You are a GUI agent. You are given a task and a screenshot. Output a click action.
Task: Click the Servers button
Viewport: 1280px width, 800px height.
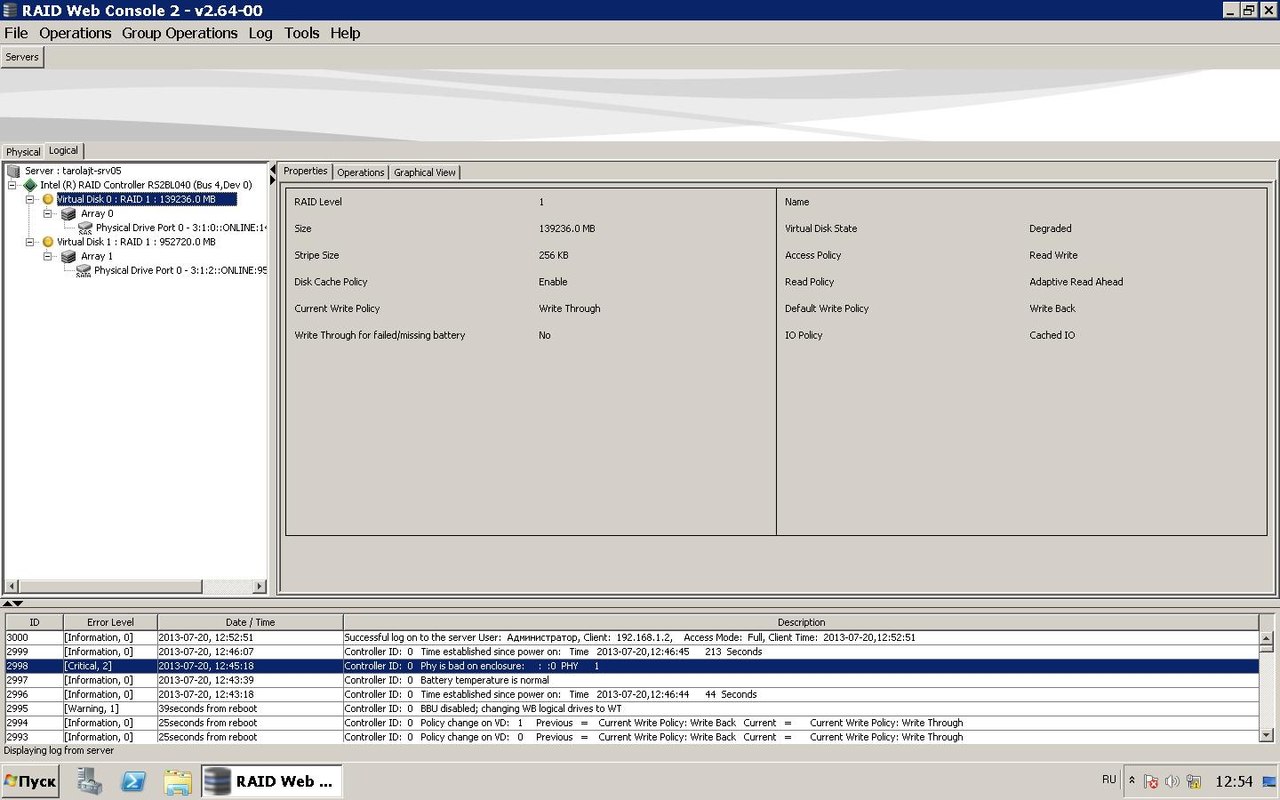point(22,57)
